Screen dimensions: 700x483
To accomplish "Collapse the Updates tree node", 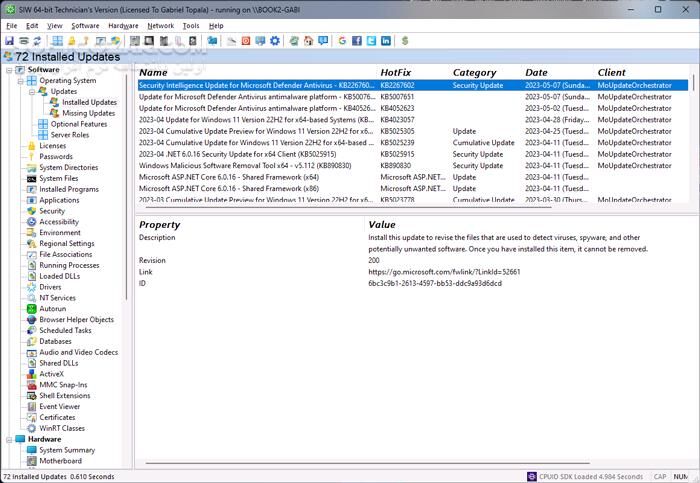I will 32,92.
